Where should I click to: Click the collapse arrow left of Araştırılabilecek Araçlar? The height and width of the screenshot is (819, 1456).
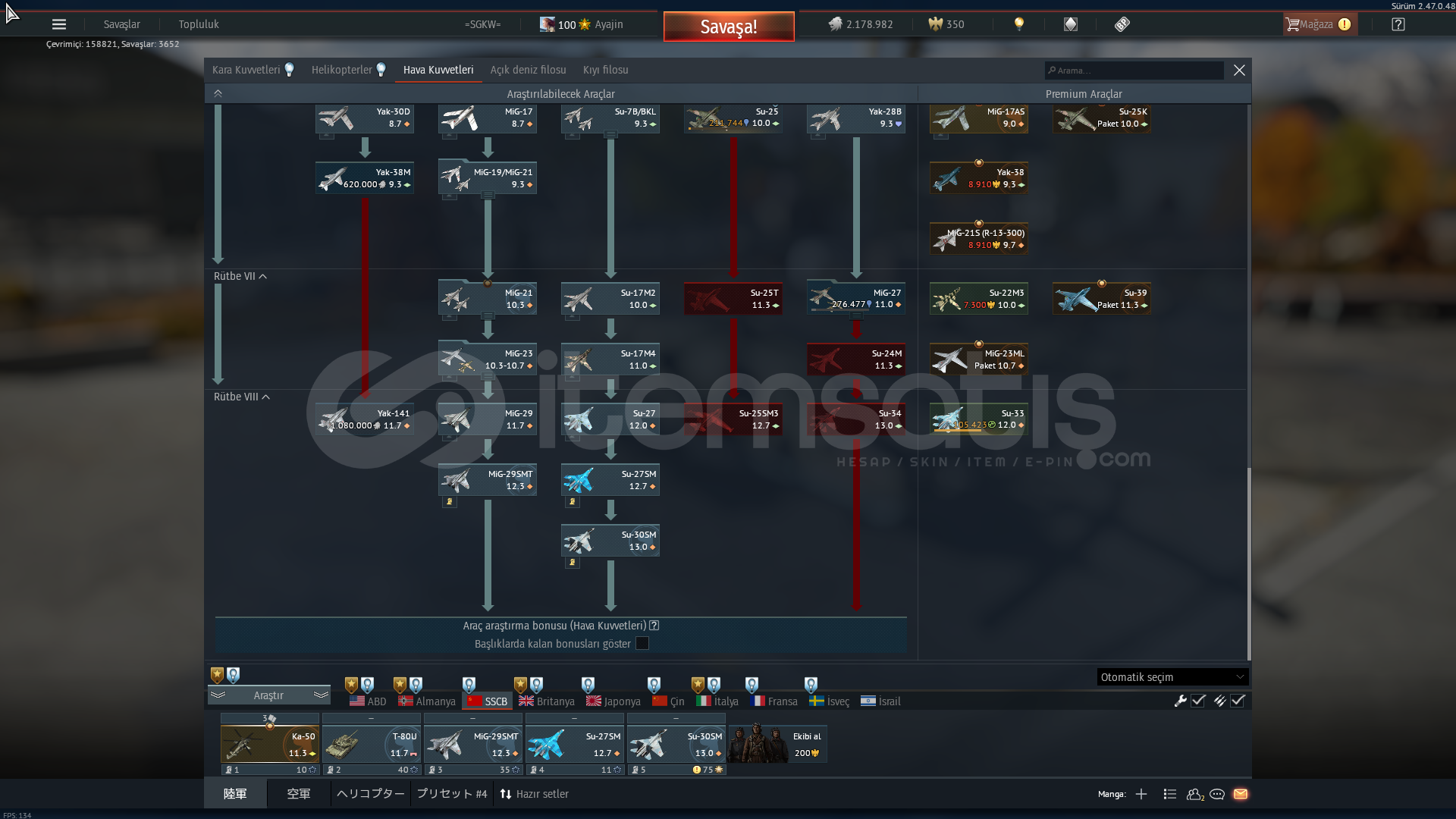(218, 93)
